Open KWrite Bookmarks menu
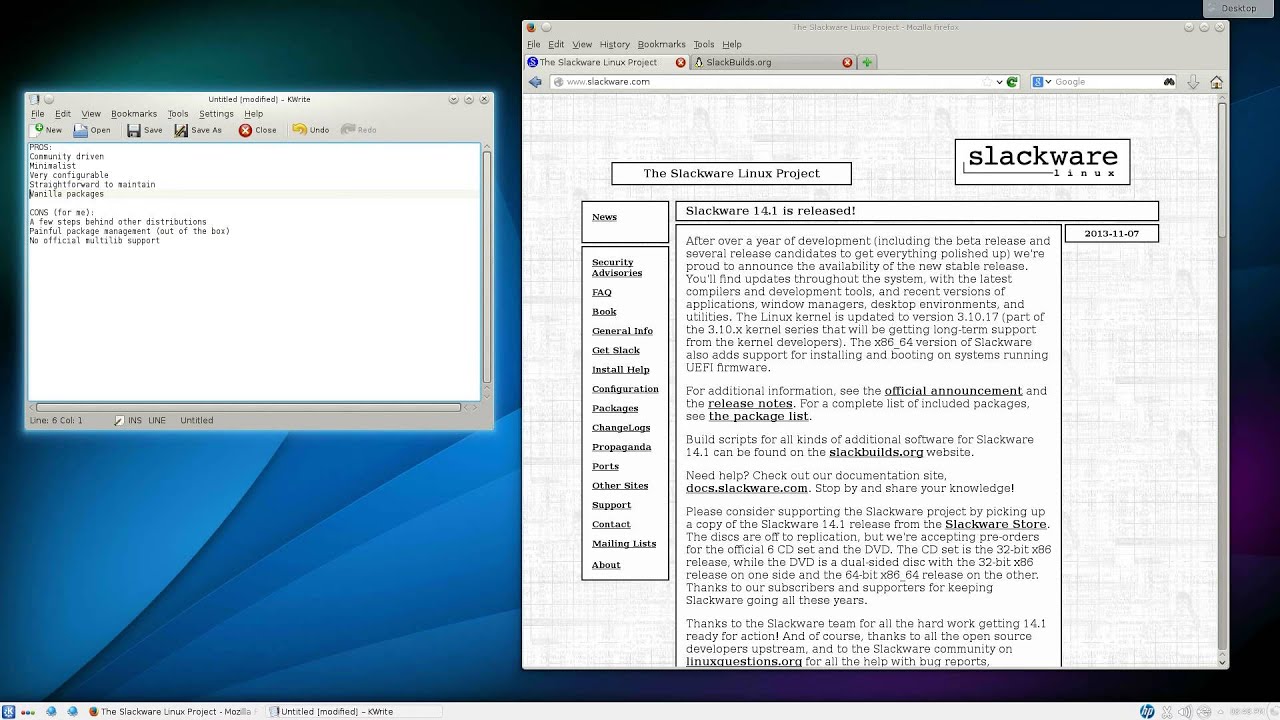 (x=134, y=114)
